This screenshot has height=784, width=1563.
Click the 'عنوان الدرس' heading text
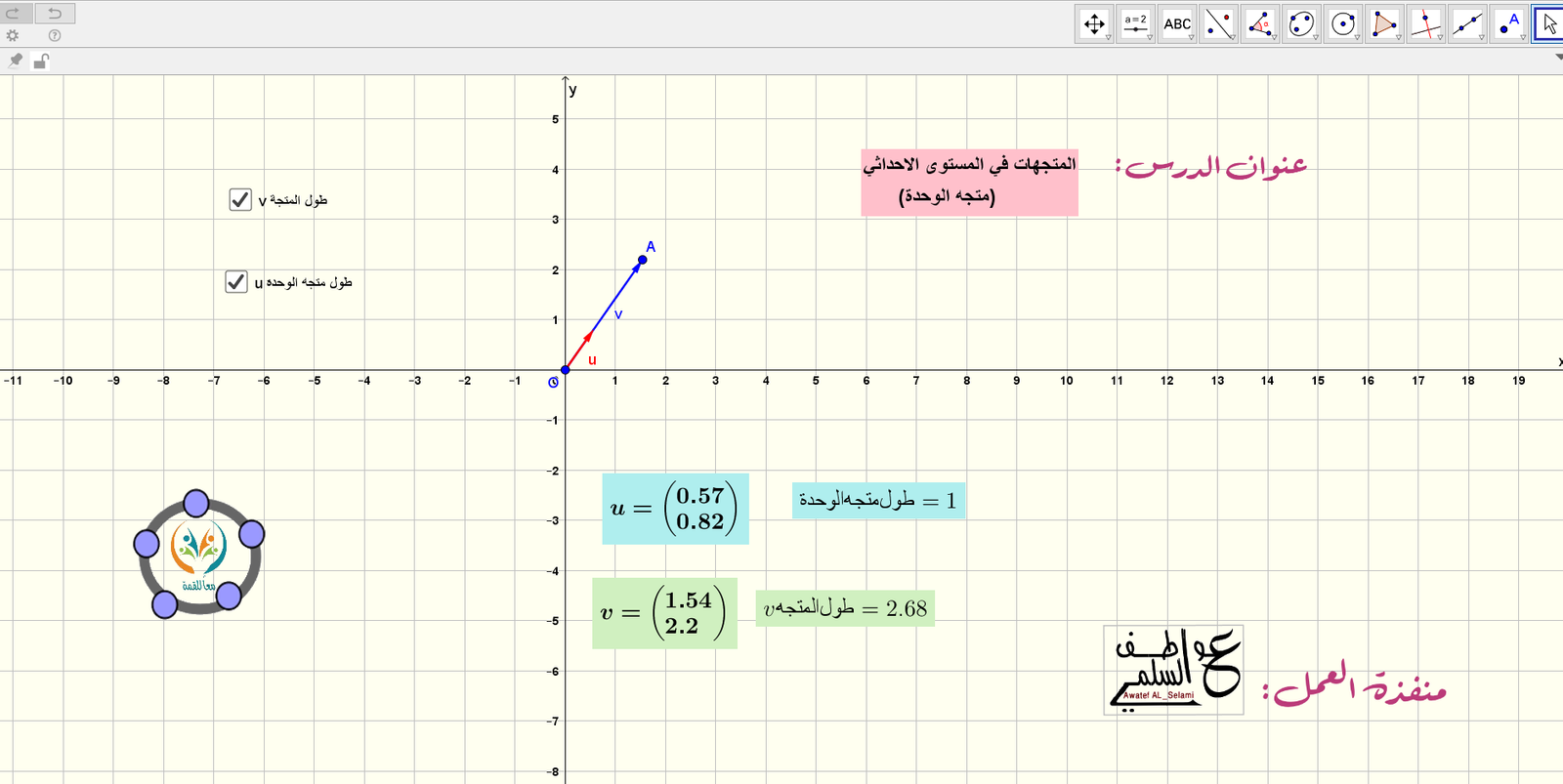click(x=1211, y=167)
